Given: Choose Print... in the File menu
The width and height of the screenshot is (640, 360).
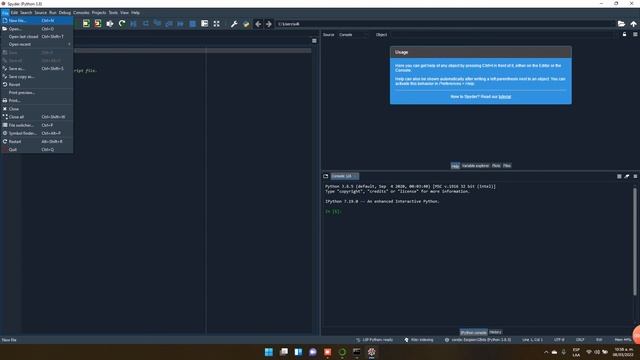Looking at the screenshot, I should [x=37, y=100].
